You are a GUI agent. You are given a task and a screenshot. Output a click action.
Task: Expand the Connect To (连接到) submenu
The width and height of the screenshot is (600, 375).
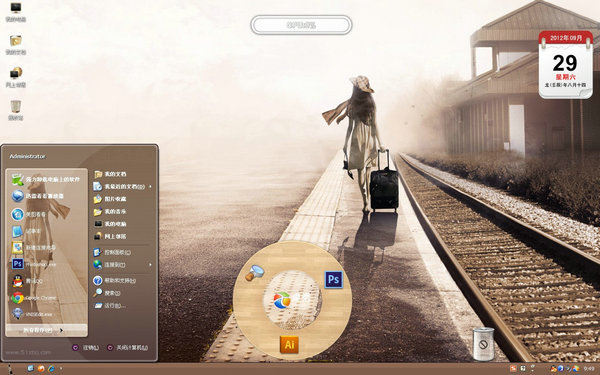click(x=122, y=264)
